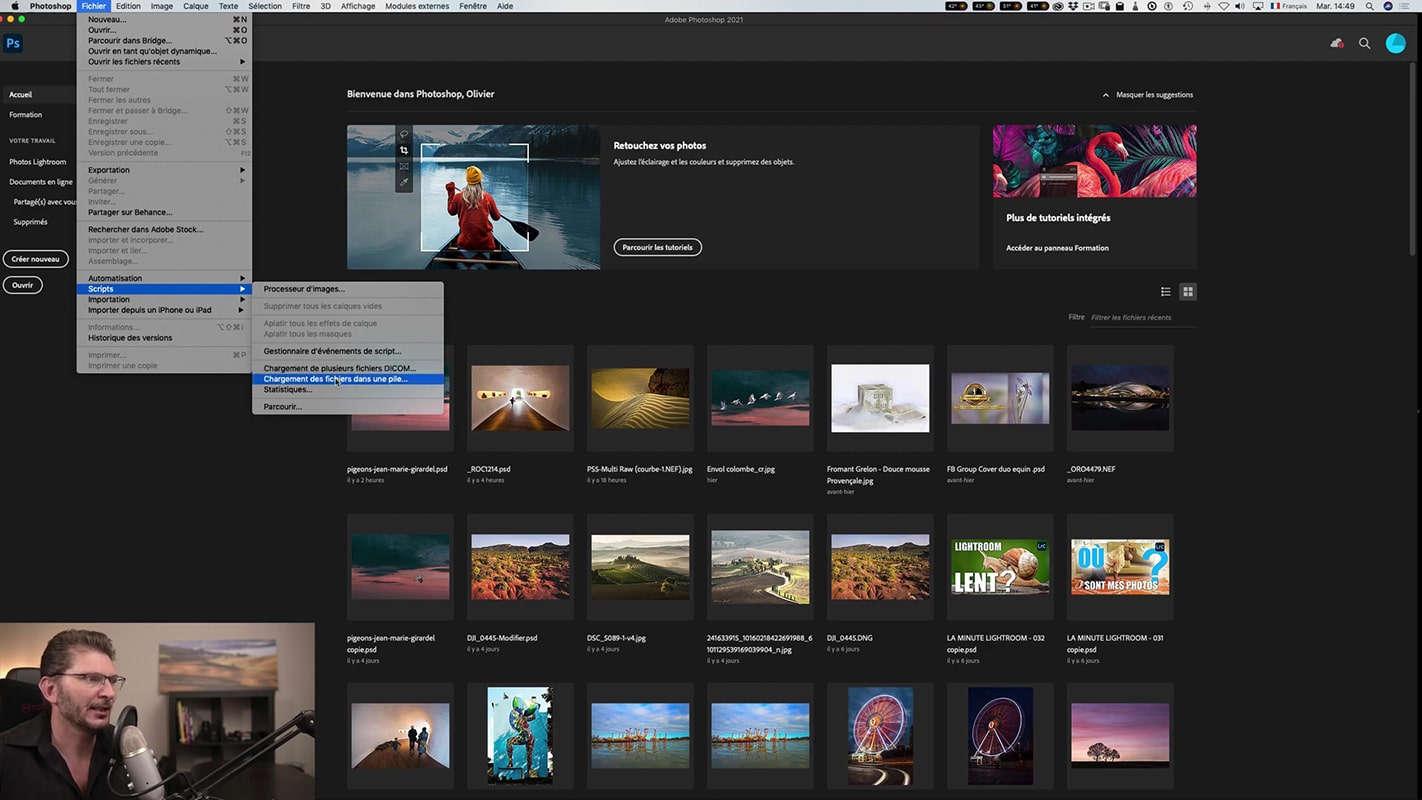Viewport: 1422px width, 800px height.
Task: Go to Formation in left sidebar
Action: (x=26, y=115)
